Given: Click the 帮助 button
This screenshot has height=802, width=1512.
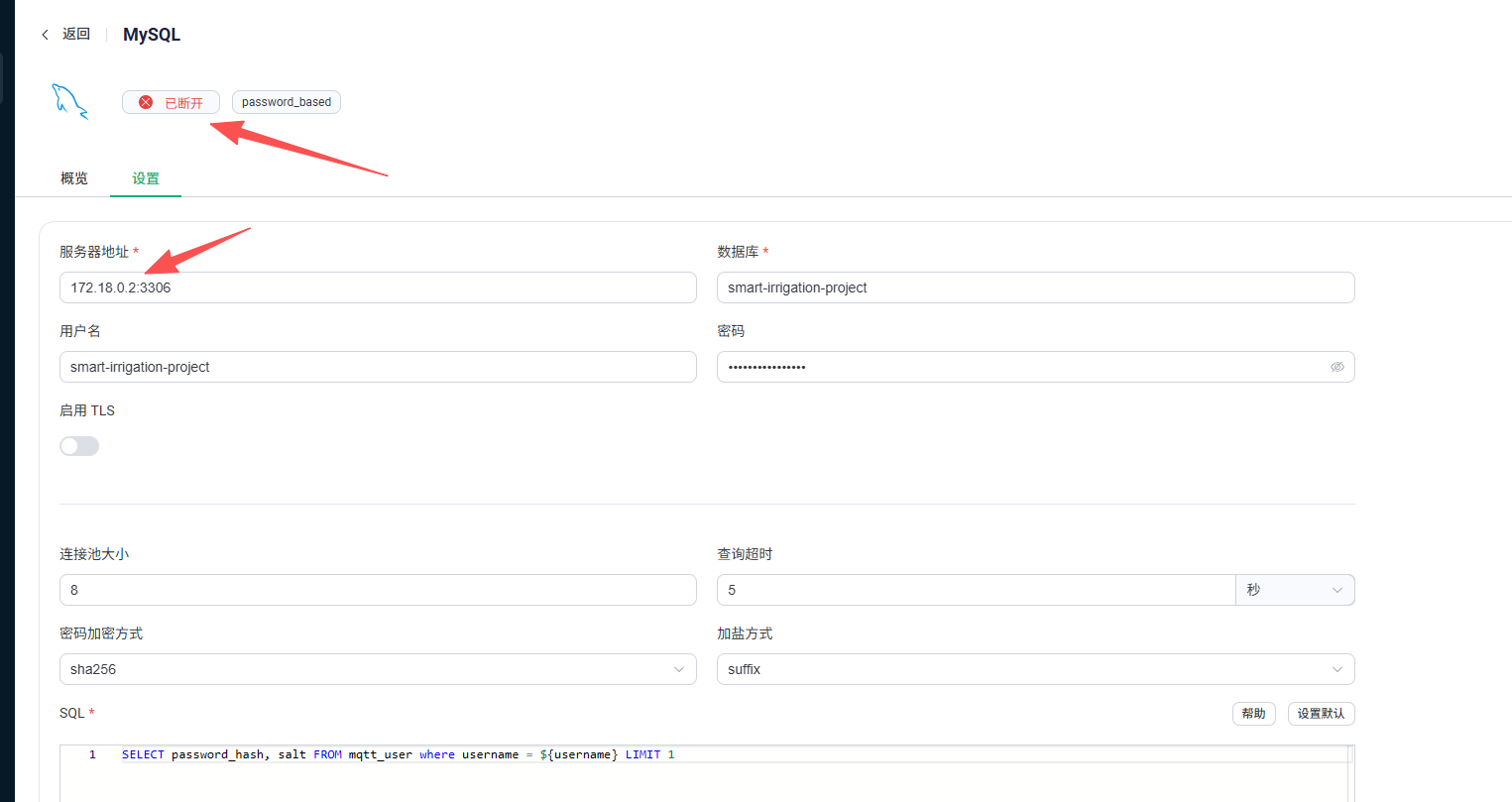Looking at the screenshot, I should coord(1253,714).
